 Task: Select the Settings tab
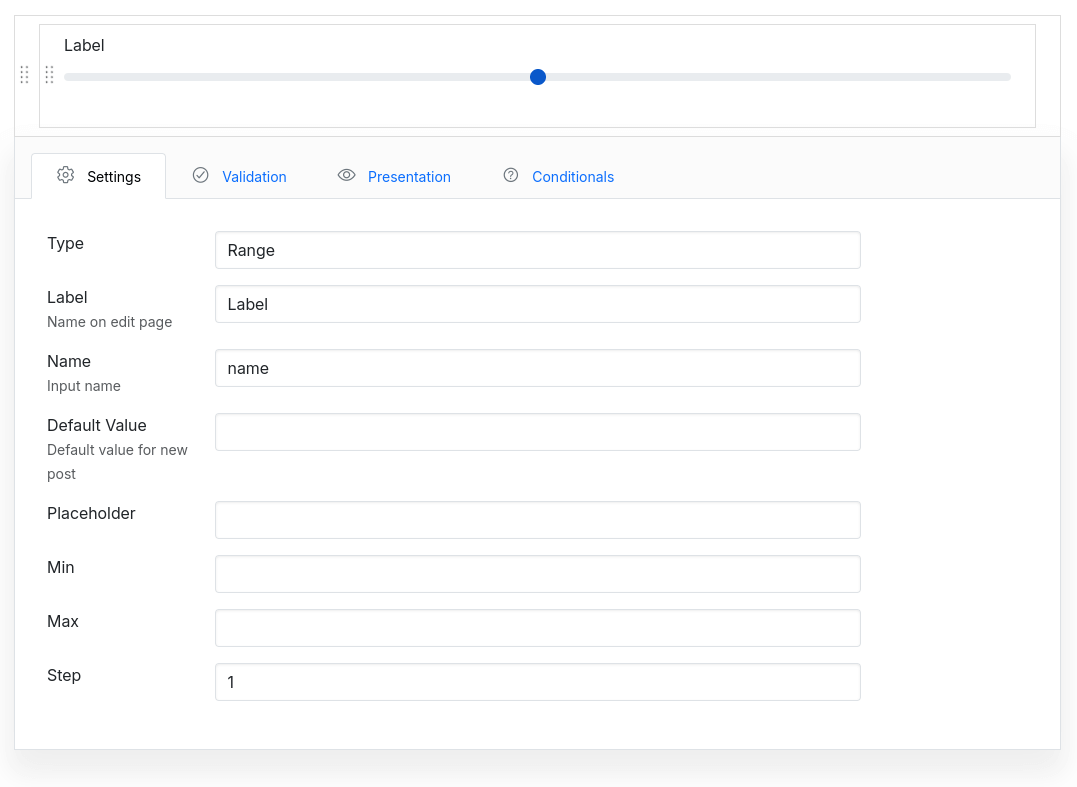pos(113,177)
